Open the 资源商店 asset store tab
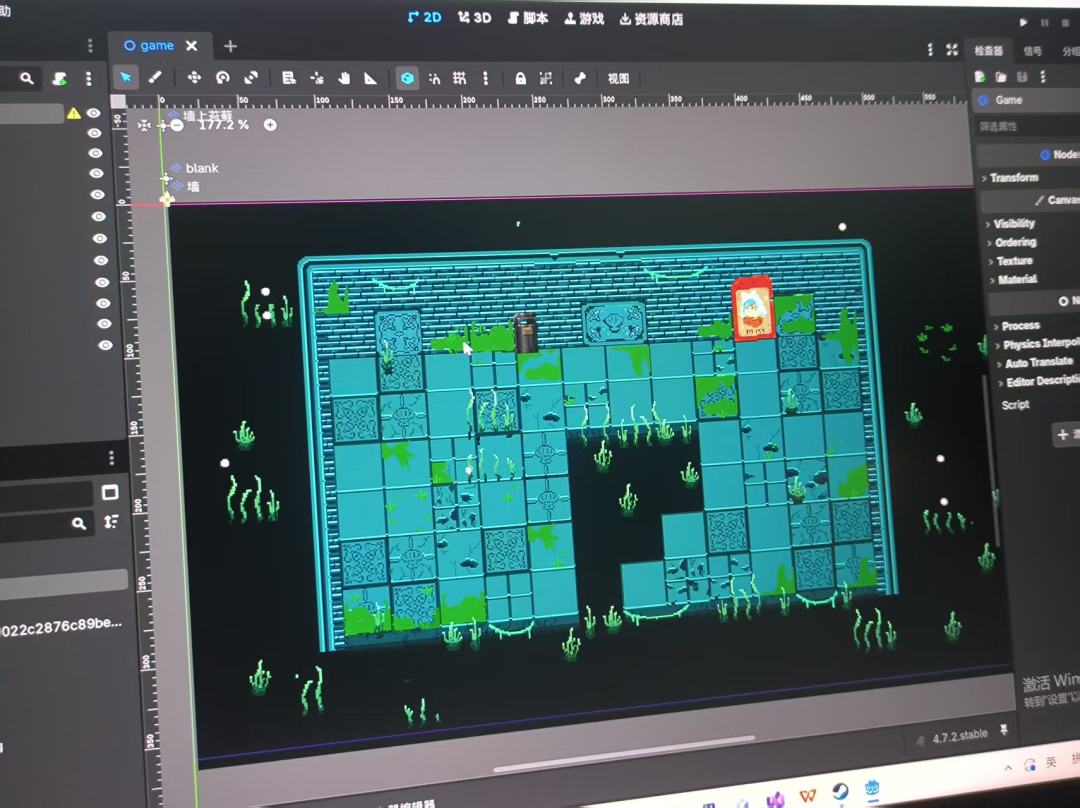 (651, 19)
